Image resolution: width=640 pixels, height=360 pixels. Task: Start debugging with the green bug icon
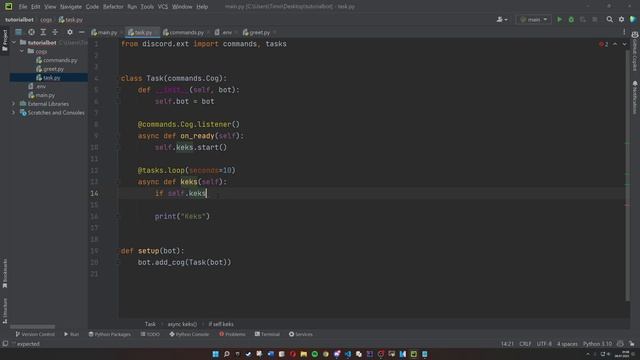click(x=571, y=20)
